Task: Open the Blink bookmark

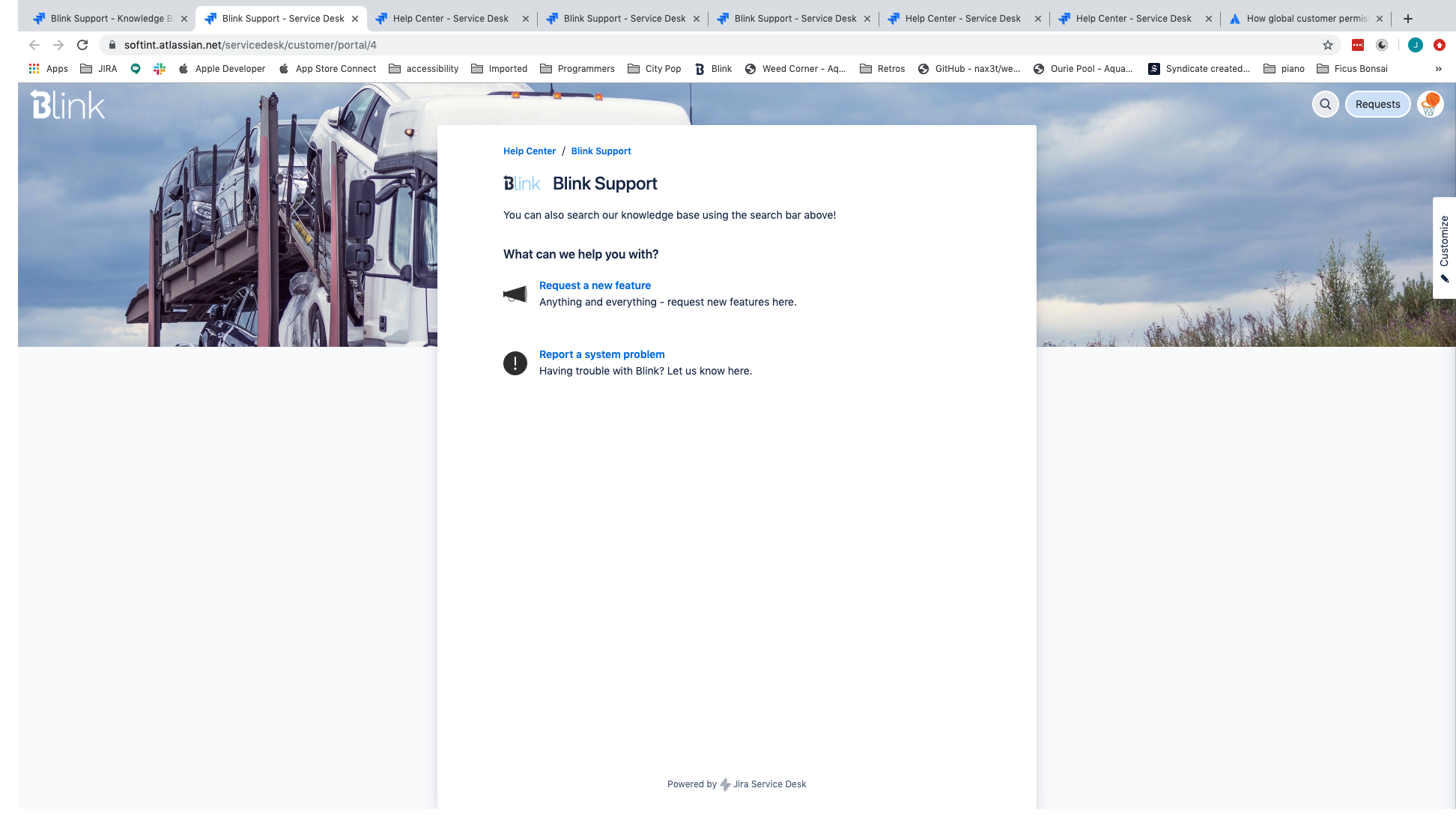Action: pyautogui.click(x=713, y=69)
